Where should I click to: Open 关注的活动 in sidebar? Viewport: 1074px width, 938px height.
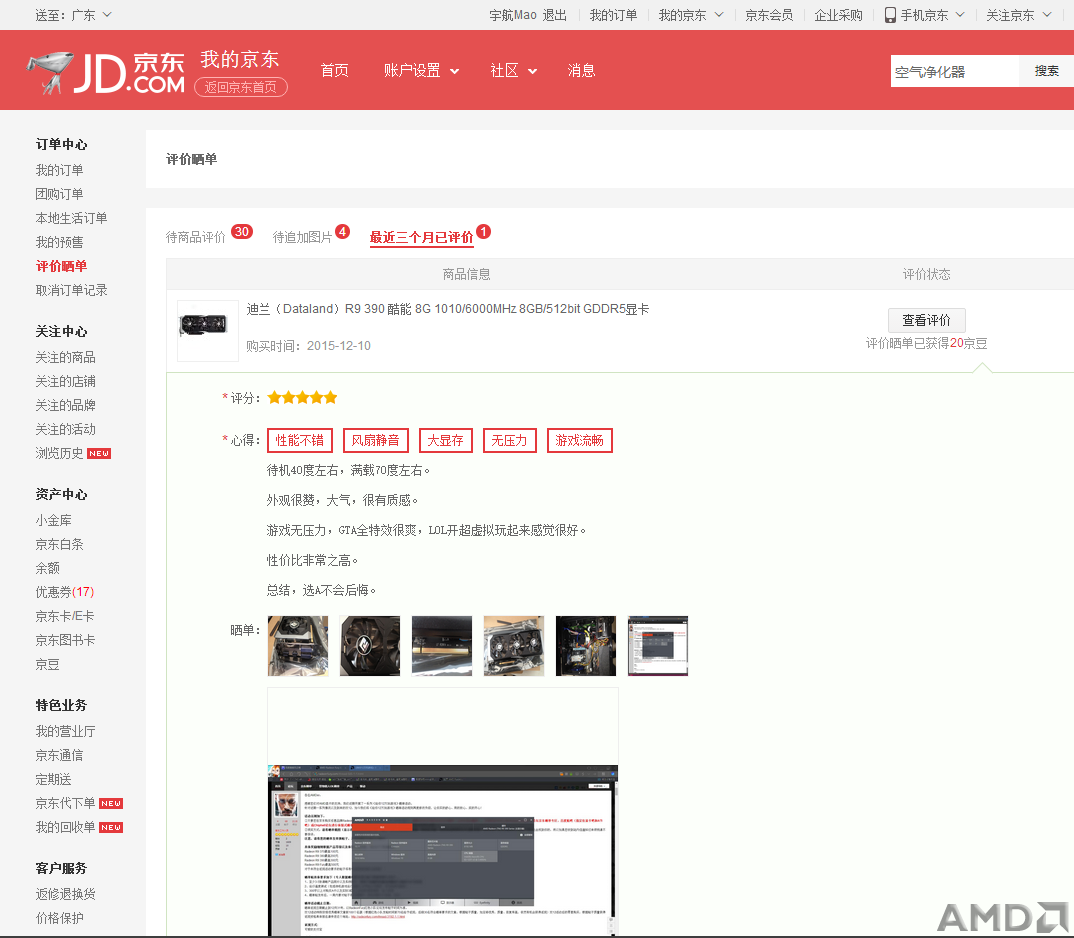(66, 429)
